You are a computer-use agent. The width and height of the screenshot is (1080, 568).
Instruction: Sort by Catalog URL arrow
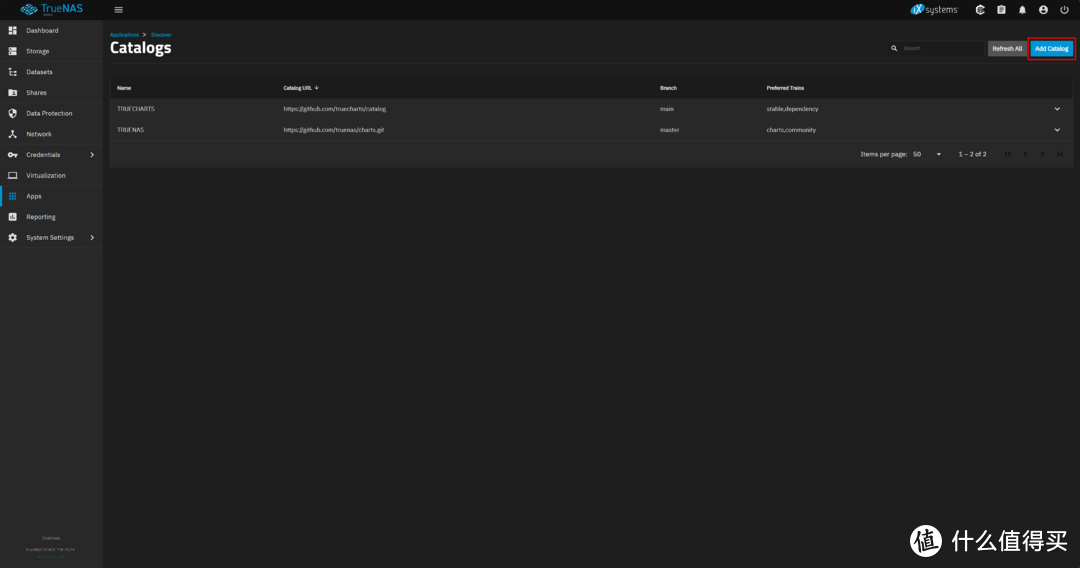pos(316,88)
